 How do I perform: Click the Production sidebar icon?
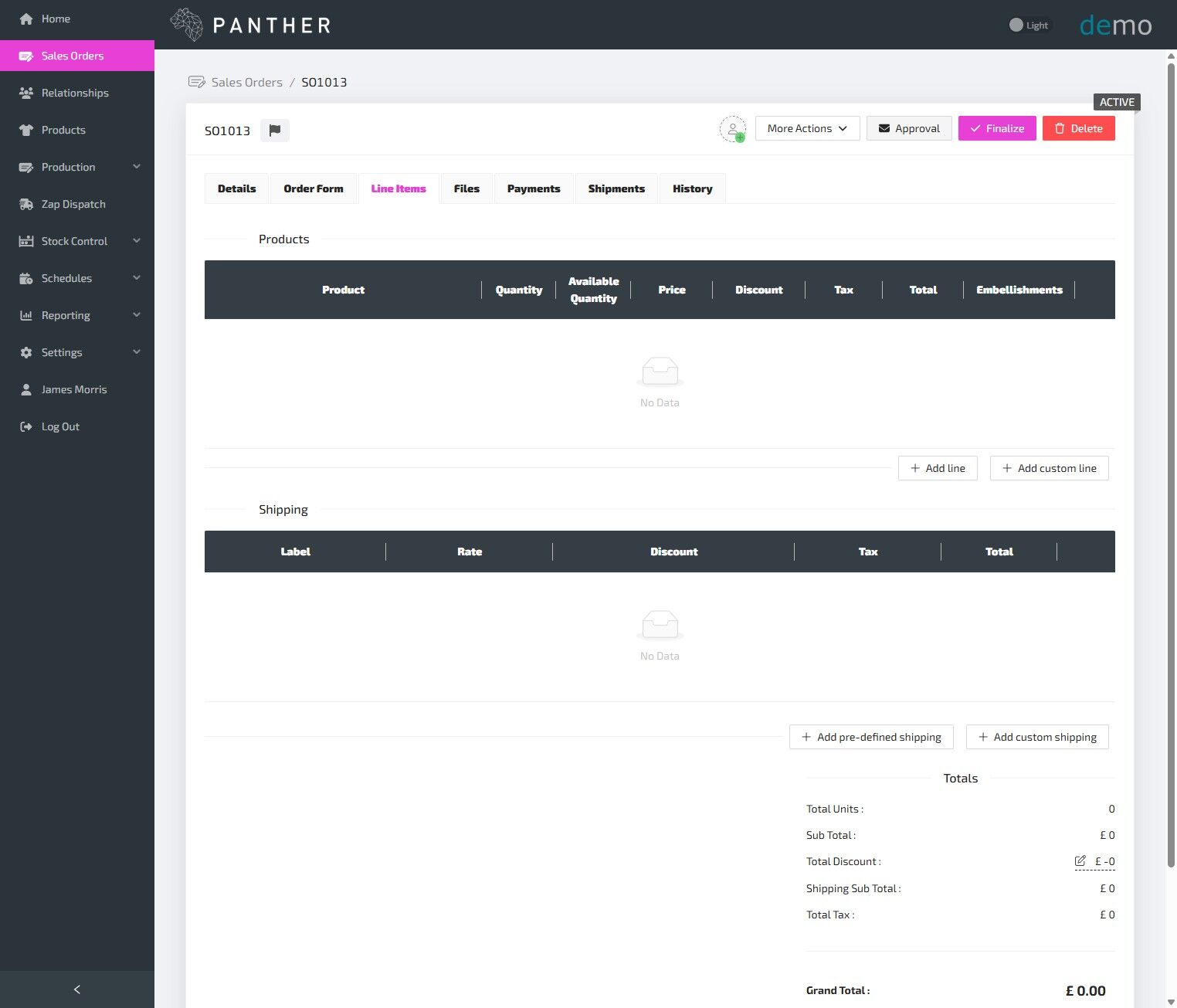(26, 167)
